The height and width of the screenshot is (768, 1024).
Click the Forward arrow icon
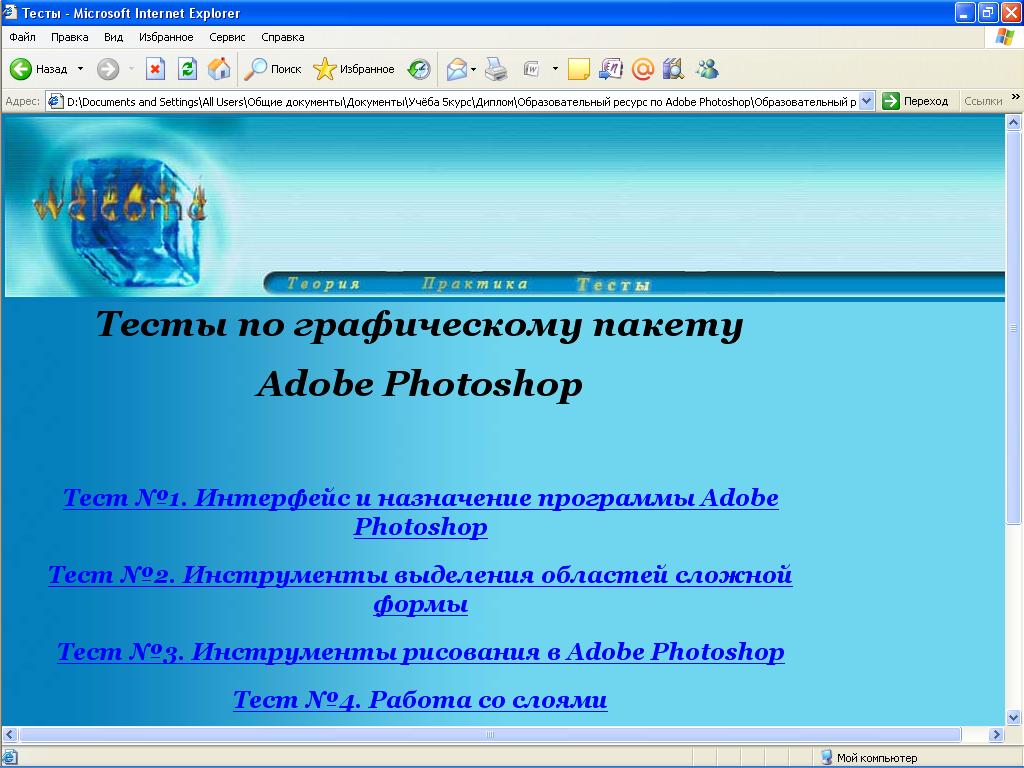(x=108, y=69)
